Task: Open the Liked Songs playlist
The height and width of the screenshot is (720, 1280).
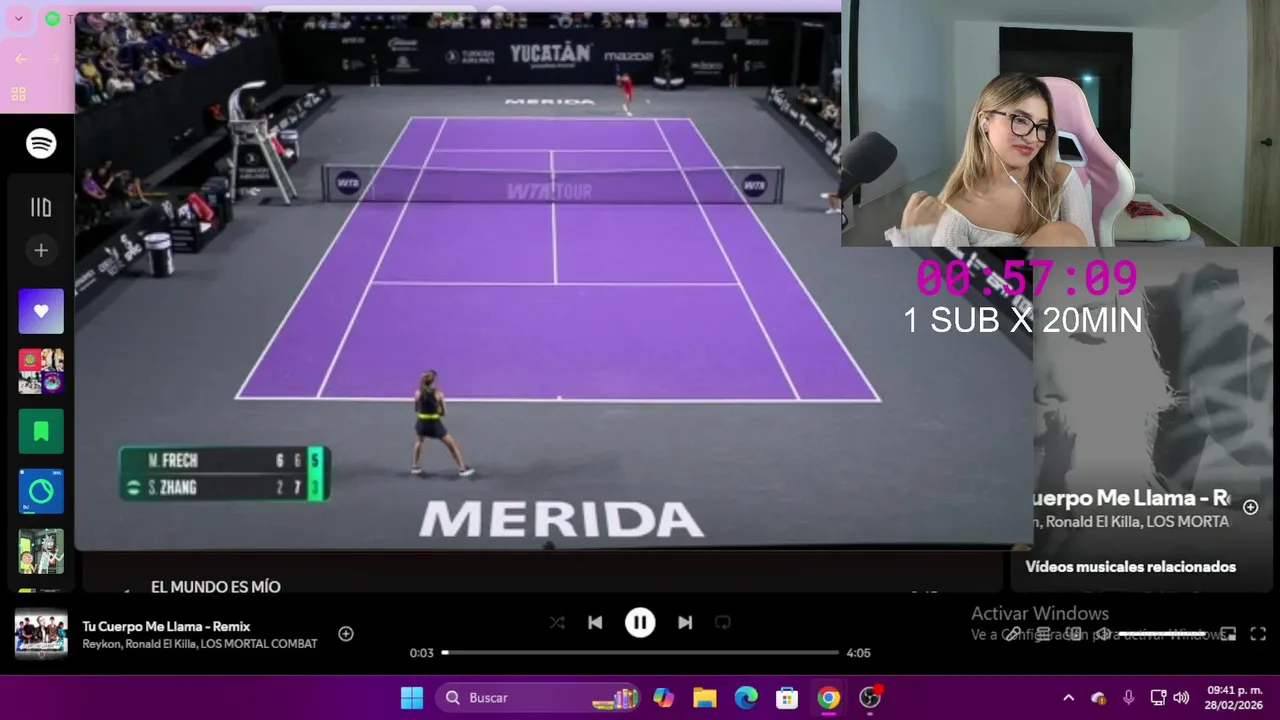Action: click(41, 311)
